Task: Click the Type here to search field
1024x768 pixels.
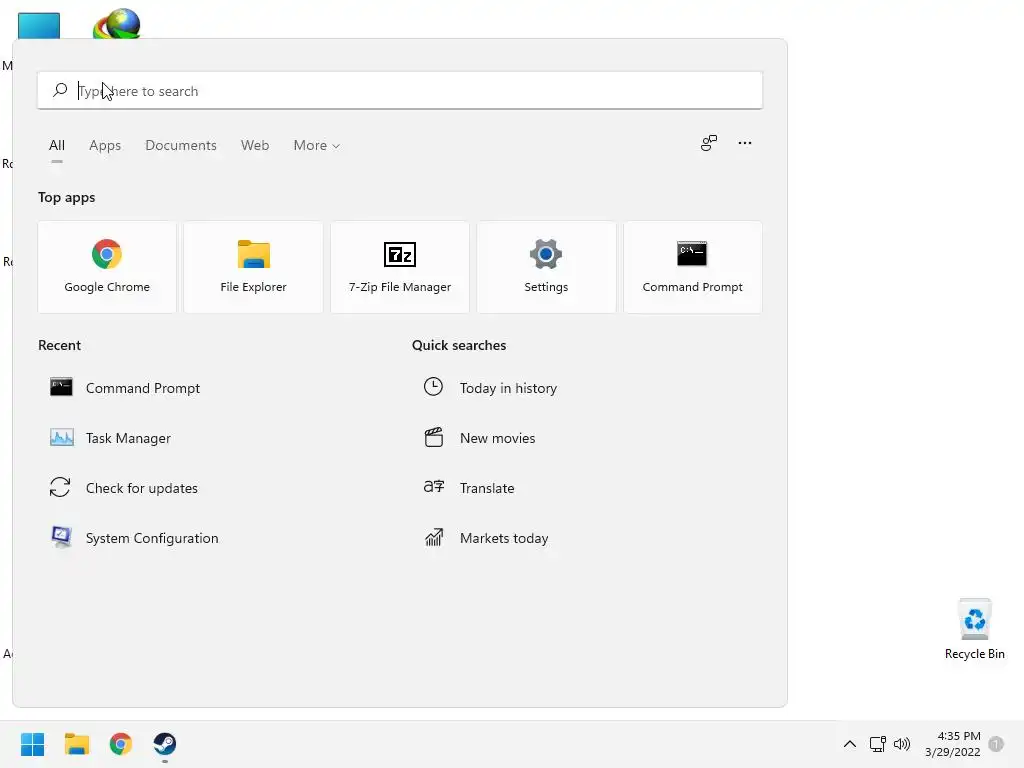Action: 400,90
